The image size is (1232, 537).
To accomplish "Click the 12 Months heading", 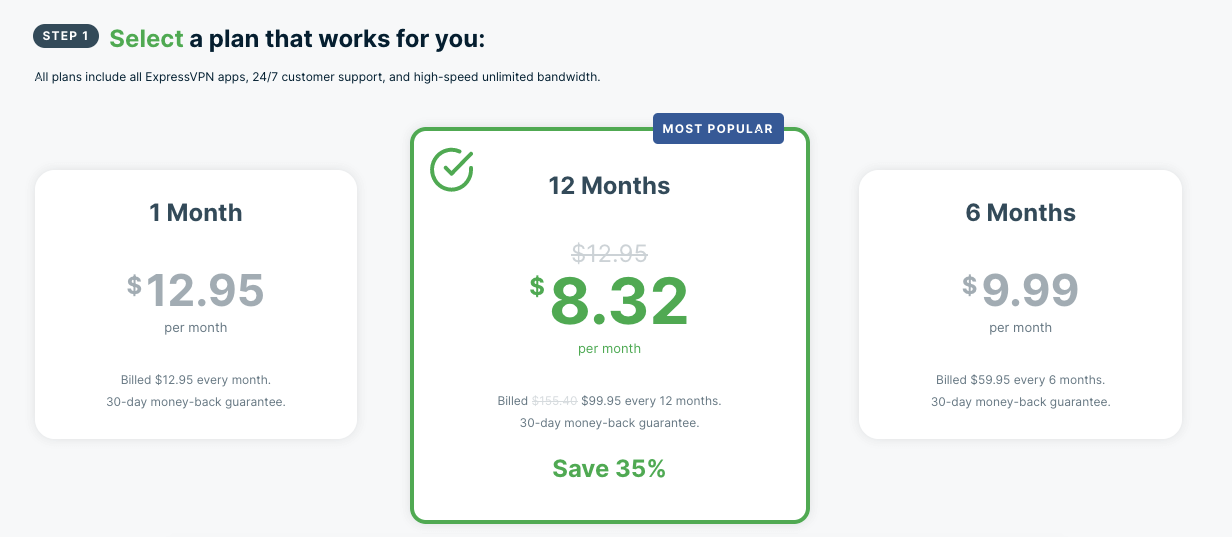I will 609,186.
